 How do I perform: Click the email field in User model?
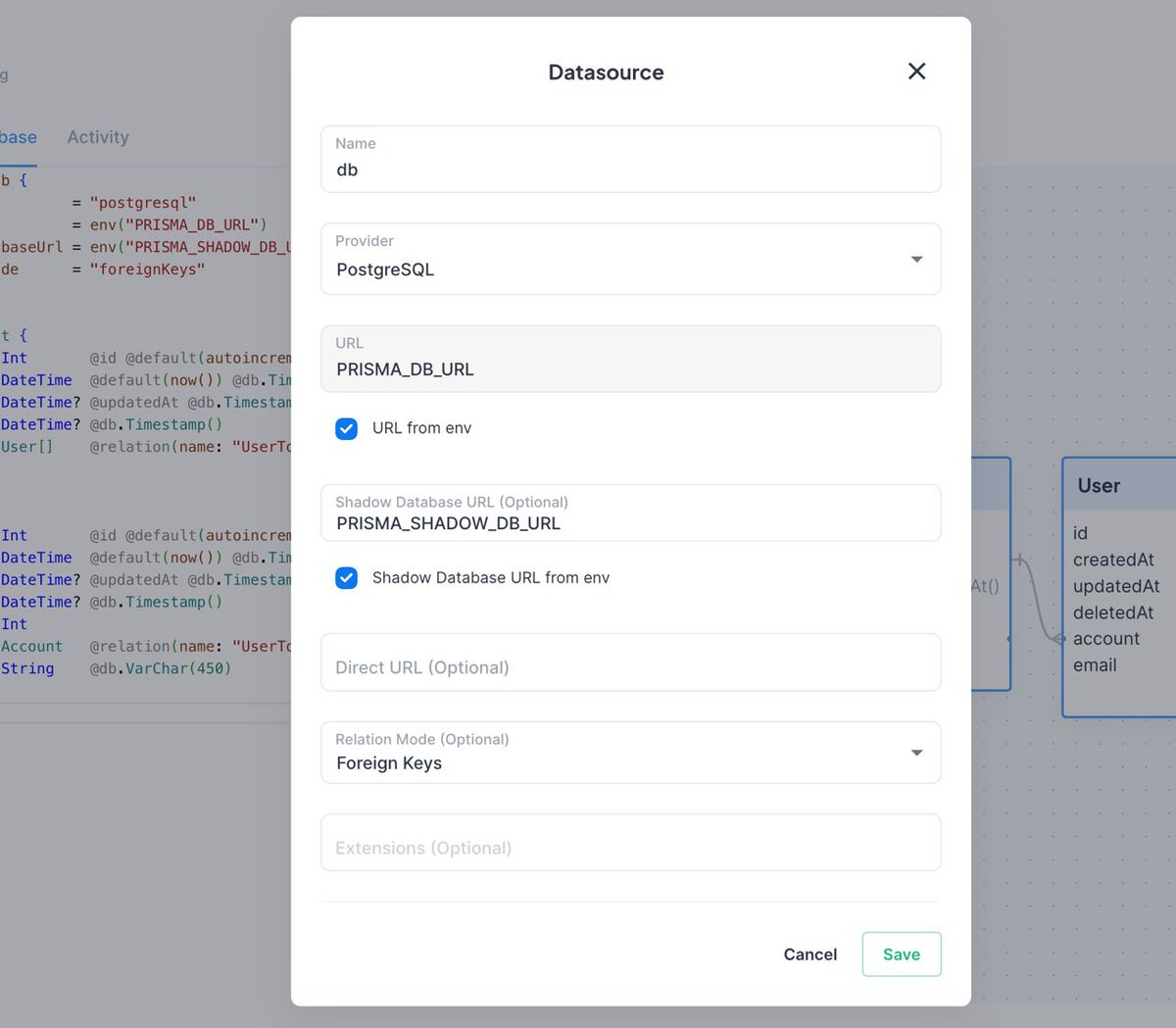coord(1095,665)
